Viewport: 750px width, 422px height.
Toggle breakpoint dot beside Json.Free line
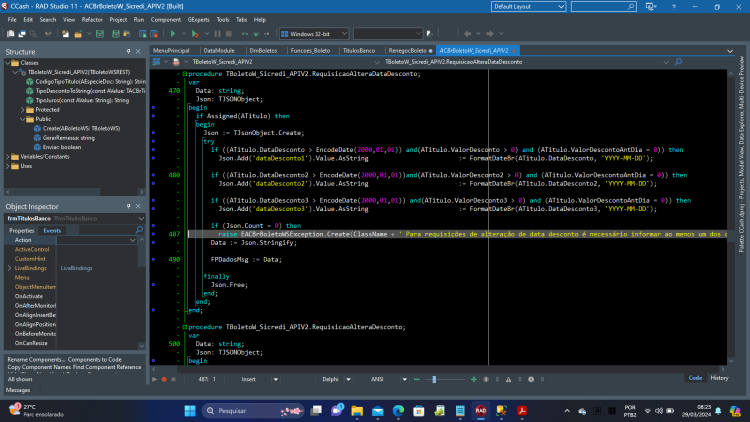point(153,285)
